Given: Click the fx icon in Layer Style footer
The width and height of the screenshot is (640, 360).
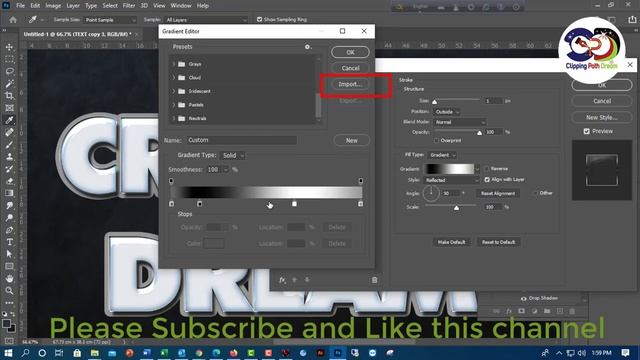Looking at the screenshot, I should click(282, 280).
